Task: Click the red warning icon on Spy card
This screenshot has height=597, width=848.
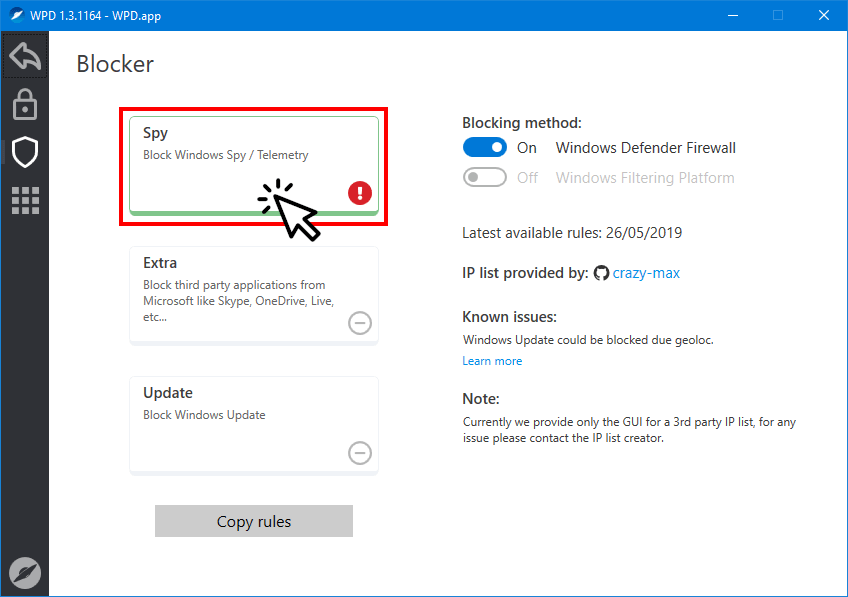Action: click(x=360, y=193)
